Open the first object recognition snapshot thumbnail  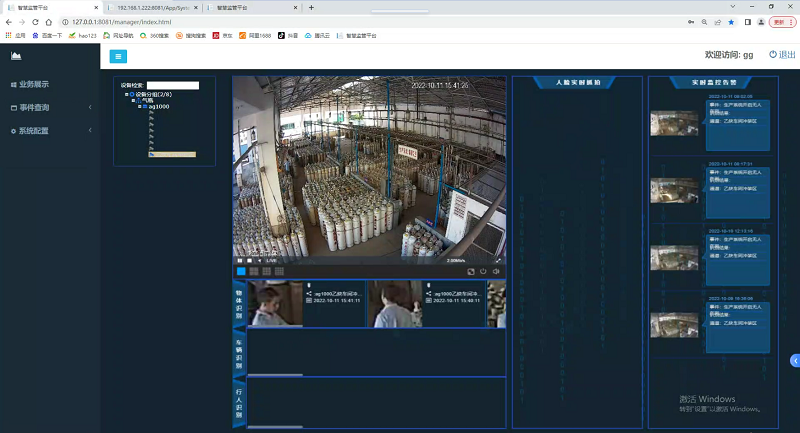[x=276, y=303]
